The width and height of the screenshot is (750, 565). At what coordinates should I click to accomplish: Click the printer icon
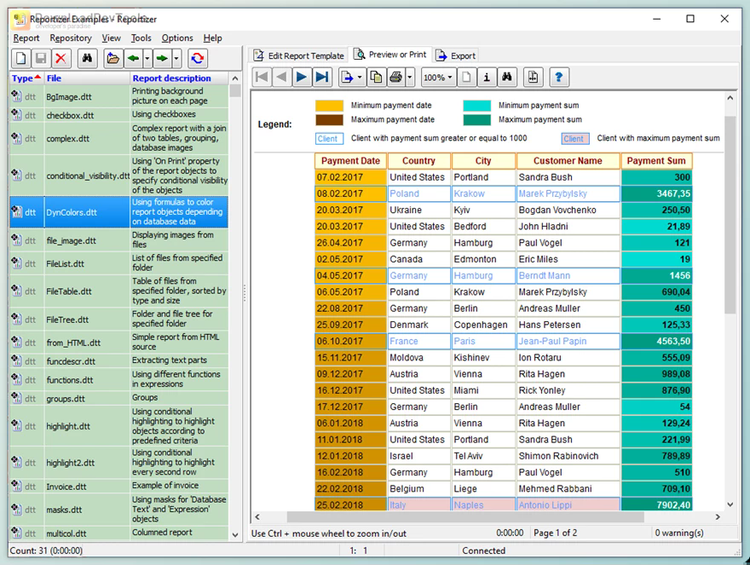point(396,77)
